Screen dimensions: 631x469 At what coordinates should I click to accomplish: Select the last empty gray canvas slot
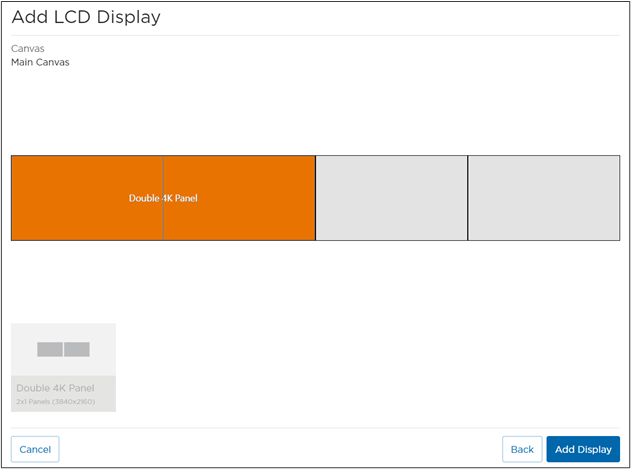pyautogui.click(x=543, y=198)
